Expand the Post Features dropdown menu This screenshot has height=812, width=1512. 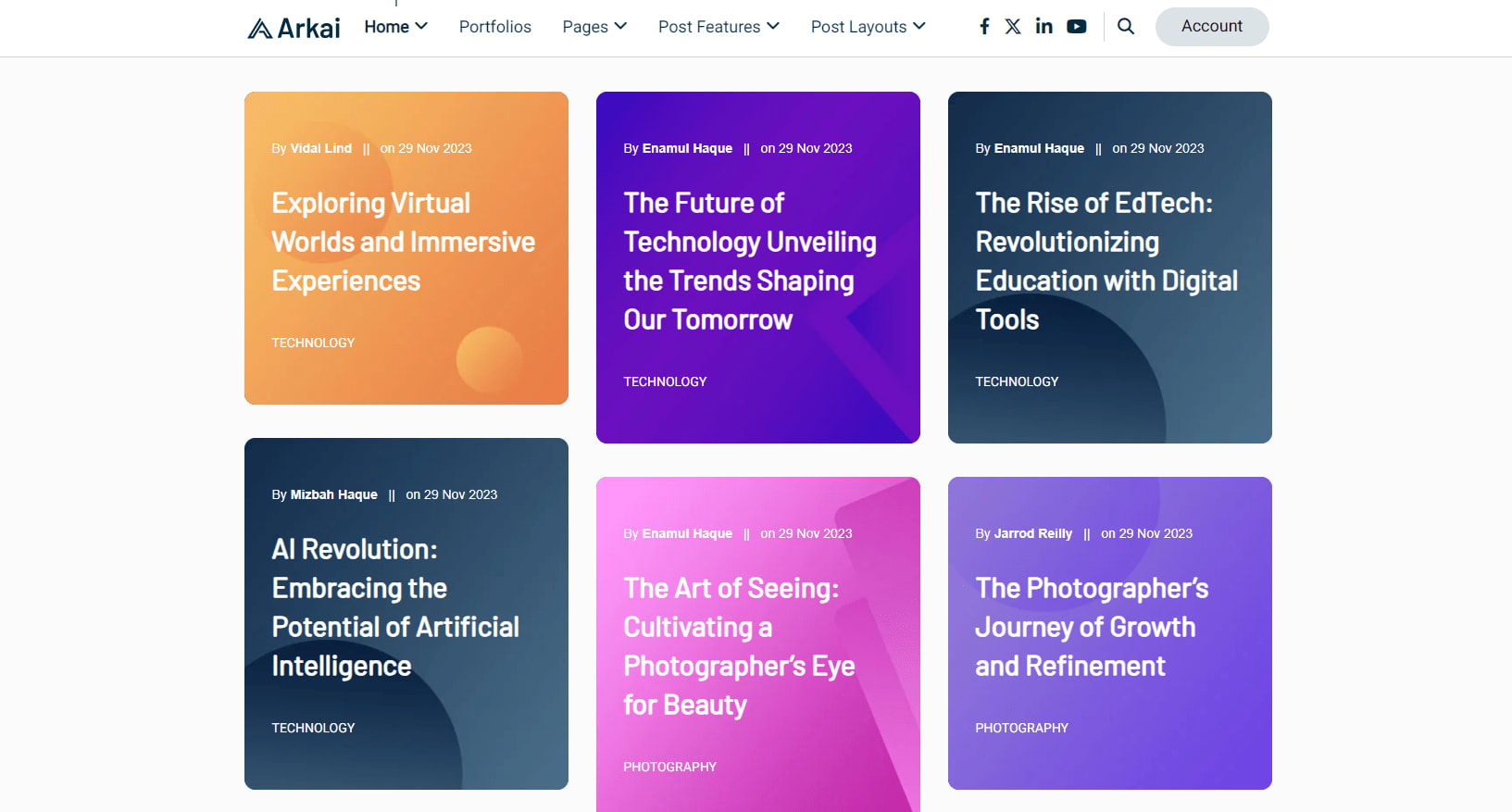(719, 27)
